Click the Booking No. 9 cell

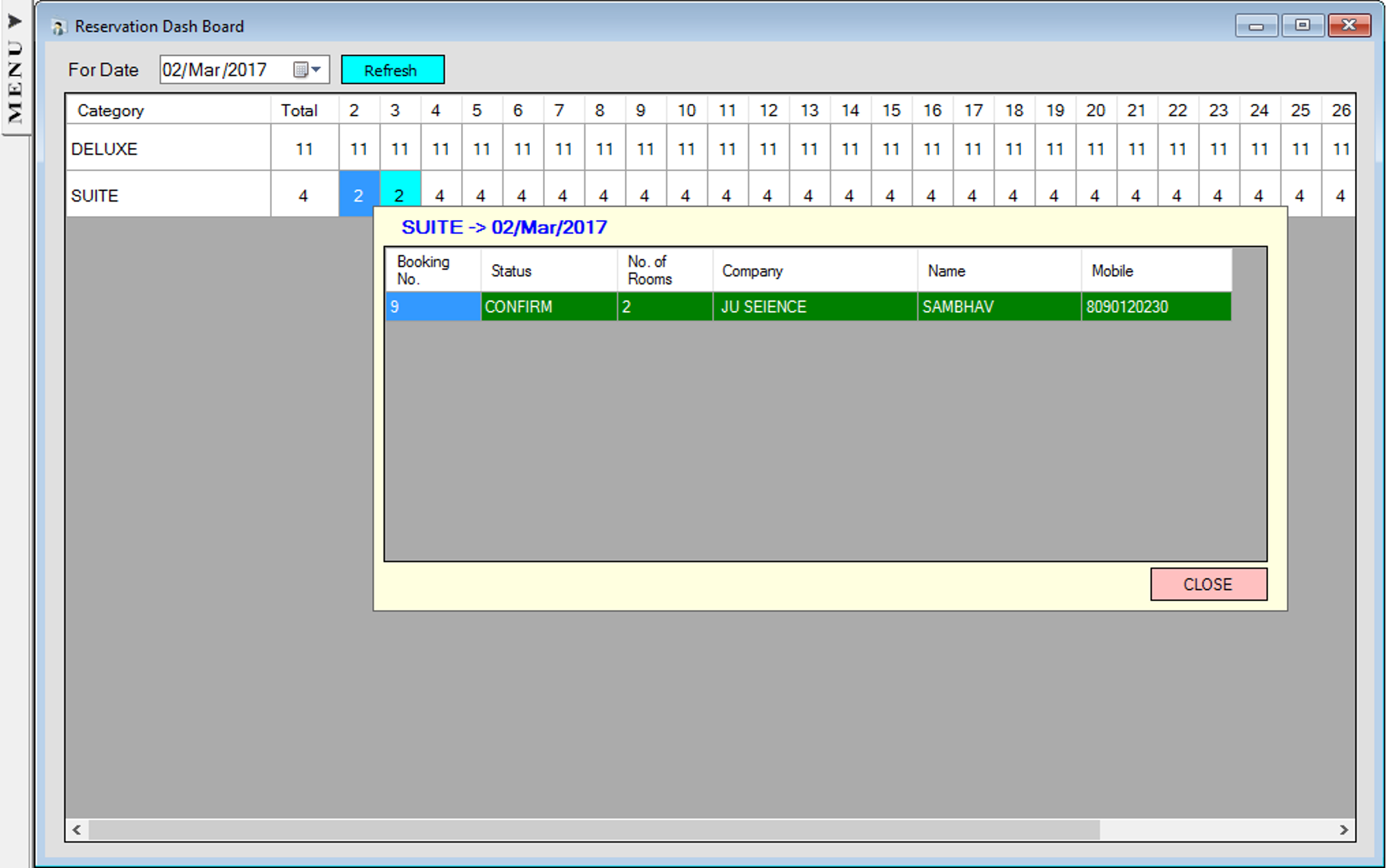[432, 307]
